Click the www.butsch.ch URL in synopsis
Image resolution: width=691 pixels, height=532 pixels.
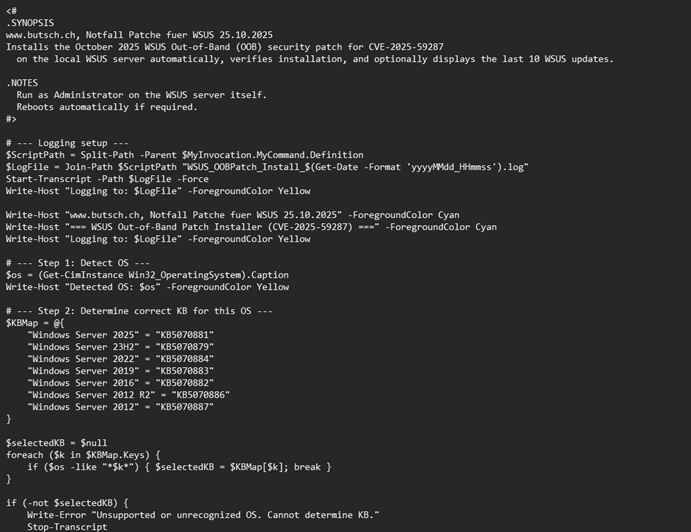[x=48, y=34]
